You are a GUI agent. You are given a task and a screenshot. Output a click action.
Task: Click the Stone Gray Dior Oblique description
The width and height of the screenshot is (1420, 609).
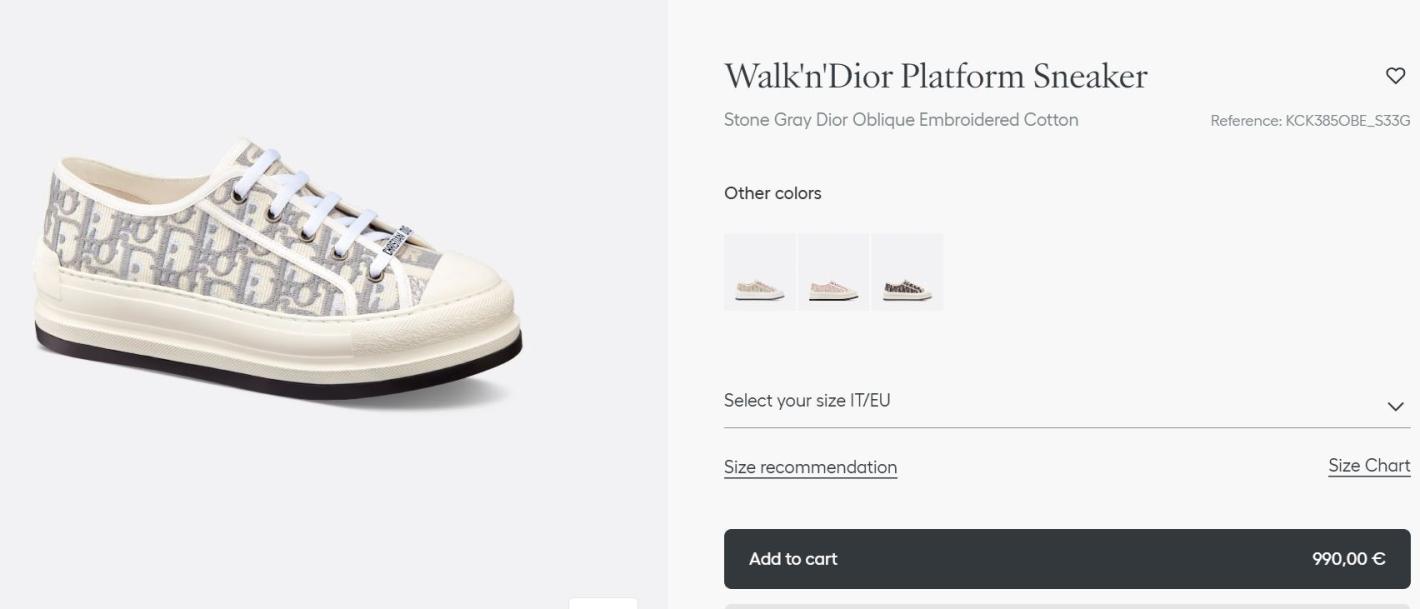click(x=900, y=120)
